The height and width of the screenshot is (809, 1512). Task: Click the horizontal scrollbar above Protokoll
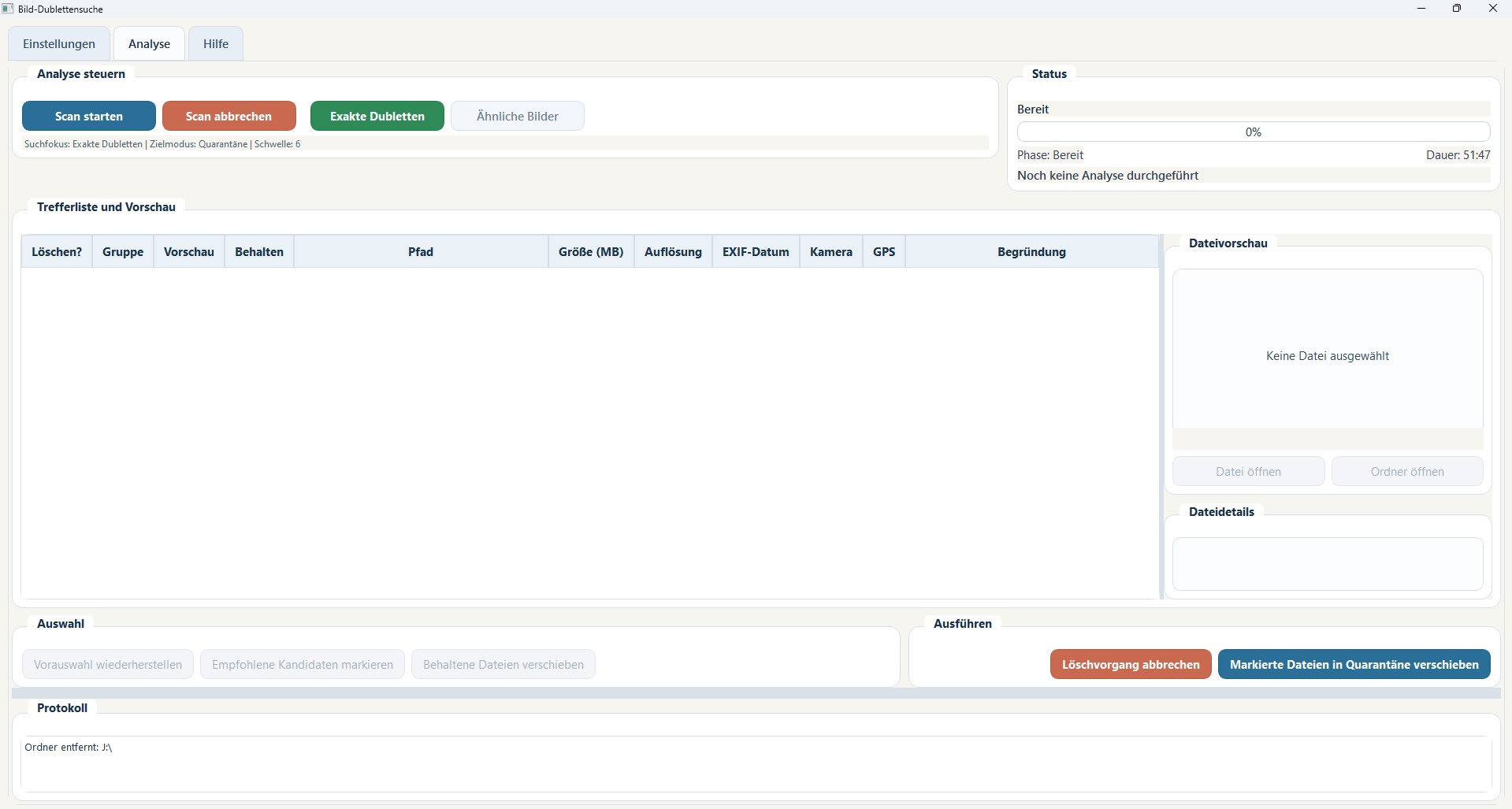(755, 693)
